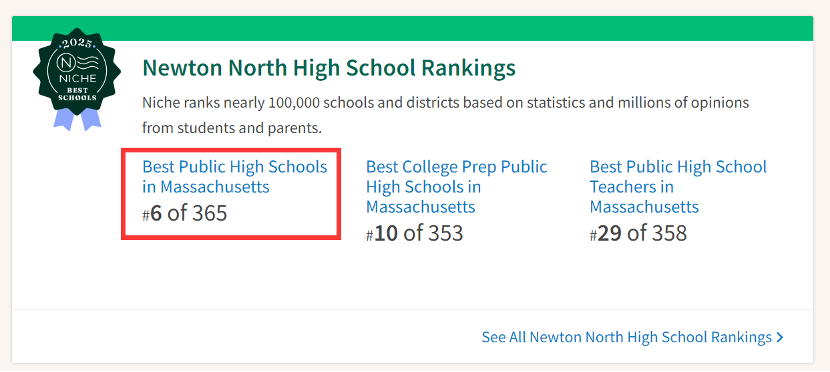This screenshot has height=372, width=830.
Task: Click the bold 10 in the college prep ranking
Action: (x=386, y=233)
